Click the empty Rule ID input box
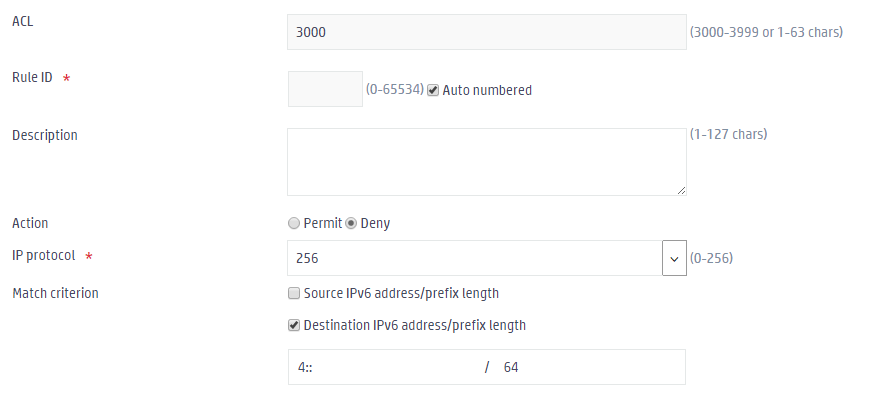Image resolution: width=875 pixels, height=396 pixels. 325,89
